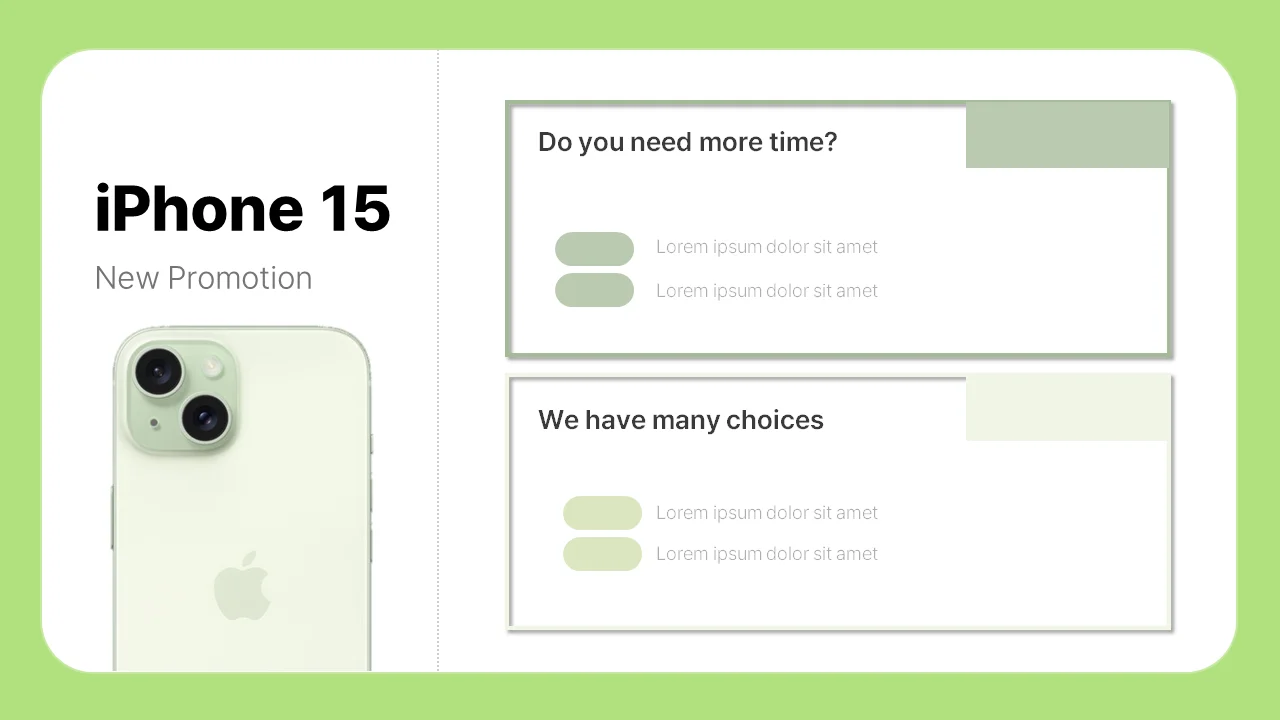Click the 'Do you need more time?' heading

coord(687,142)
